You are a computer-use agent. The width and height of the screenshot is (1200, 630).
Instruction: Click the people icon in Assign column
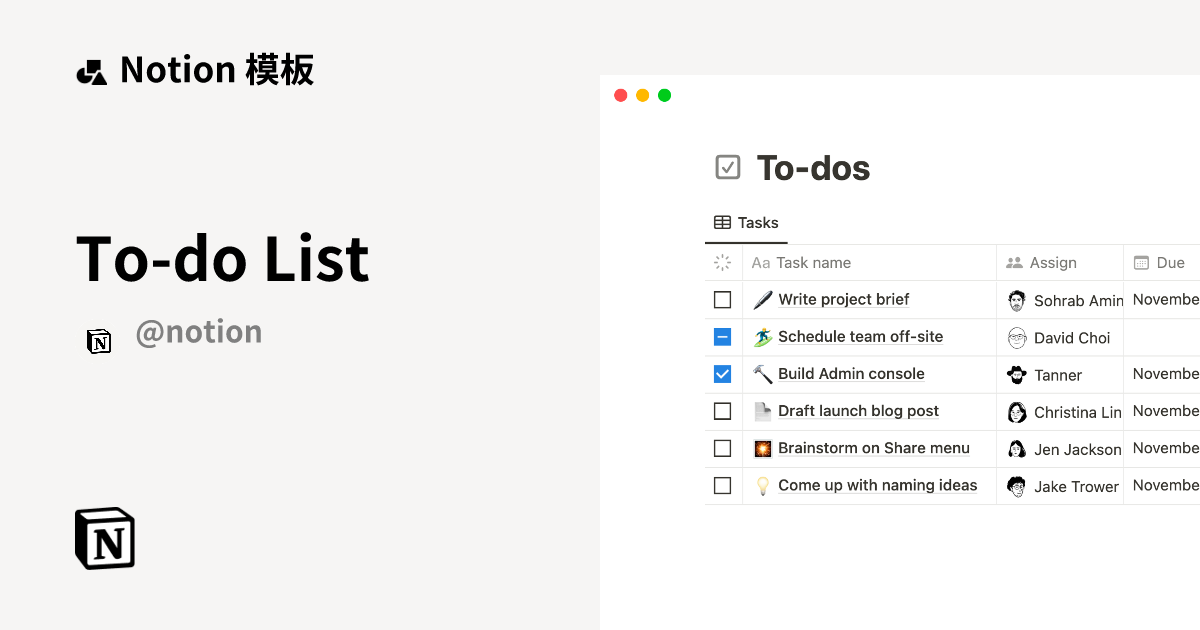coord(1013,262)
